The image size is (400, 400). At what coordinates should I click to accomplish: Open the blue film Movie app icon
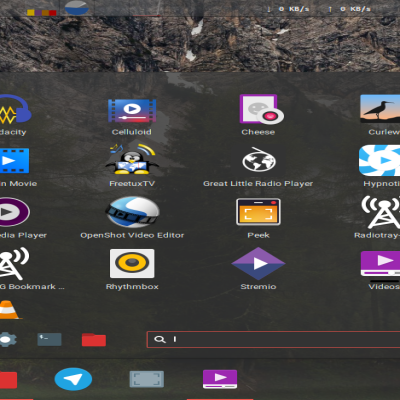[14, 161]
